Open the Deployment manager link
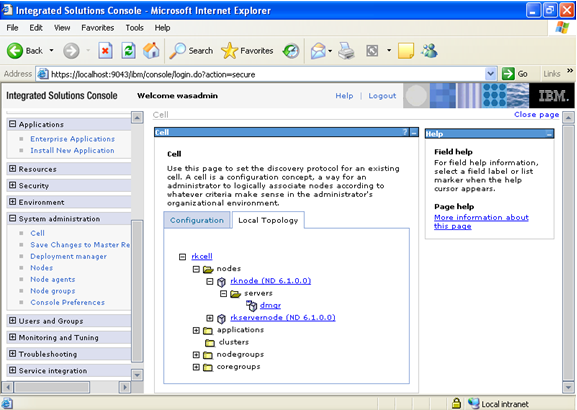Viewport: 577px width, 410px height. (68, 256)
